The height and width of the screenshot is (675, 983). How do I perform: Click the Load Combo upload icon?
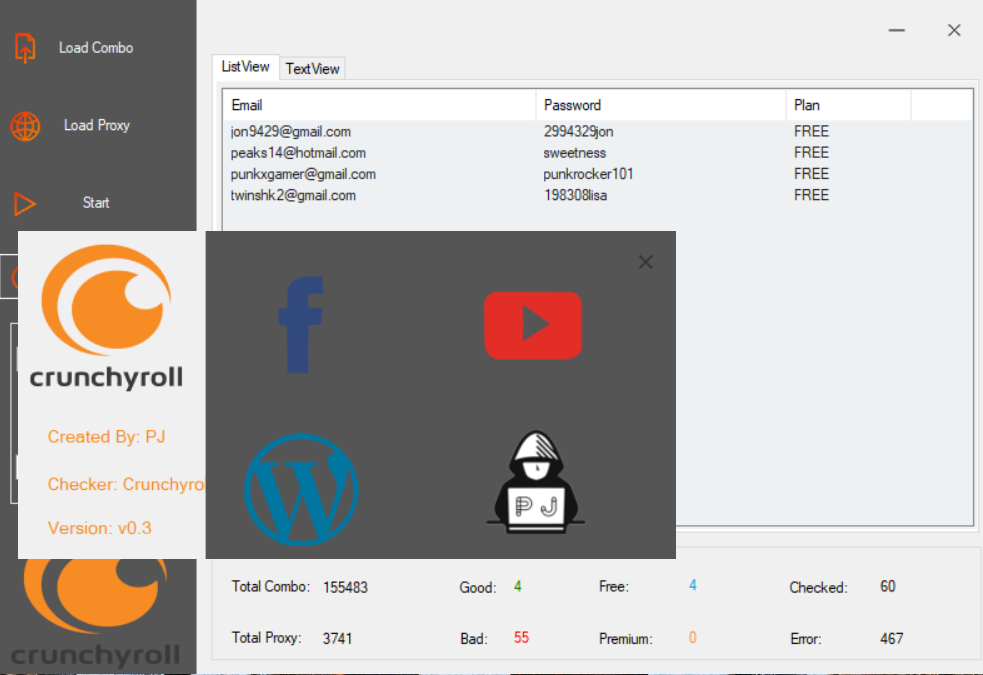point(25,48)
